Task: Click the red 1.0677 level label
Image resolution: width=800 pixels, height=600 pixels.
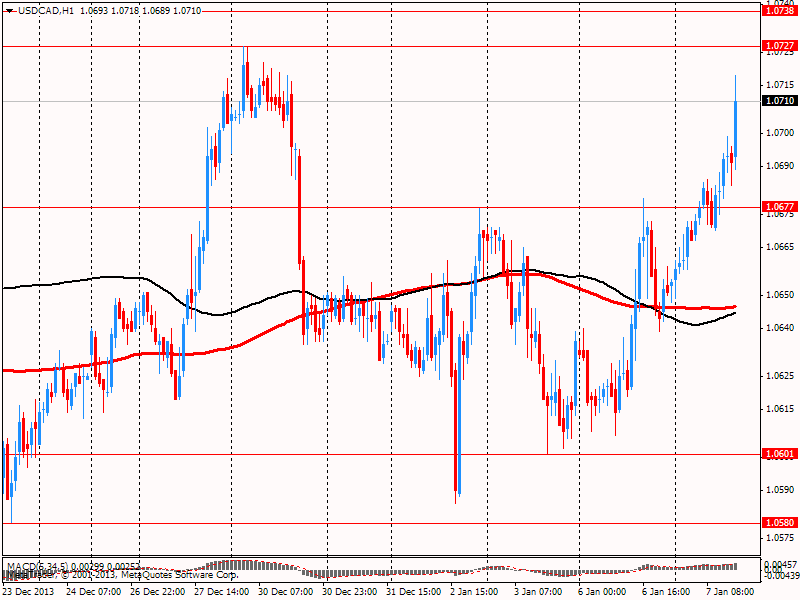Action: [x=779, y=207]
